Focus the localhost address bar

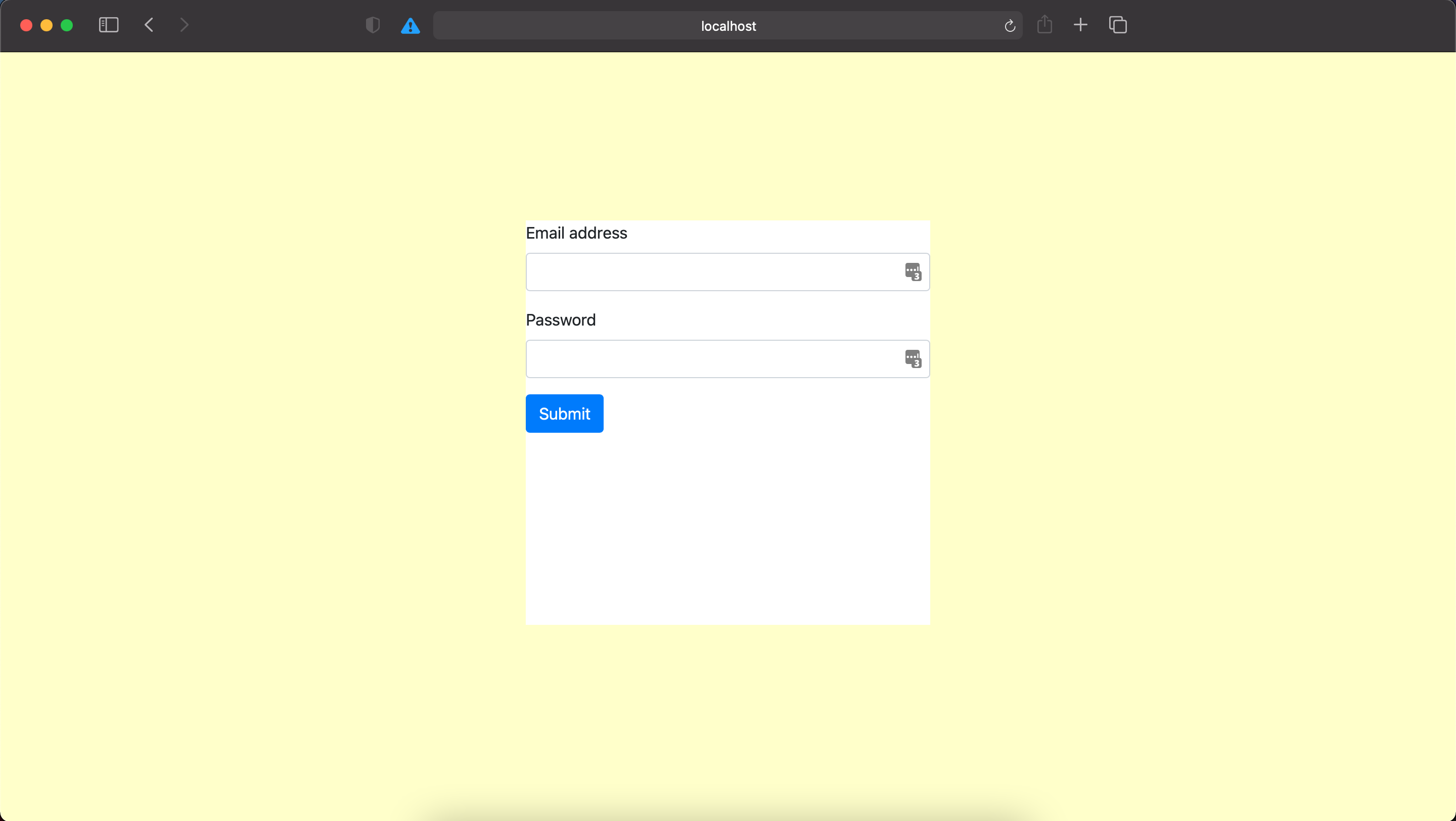(x=727, y=26)
